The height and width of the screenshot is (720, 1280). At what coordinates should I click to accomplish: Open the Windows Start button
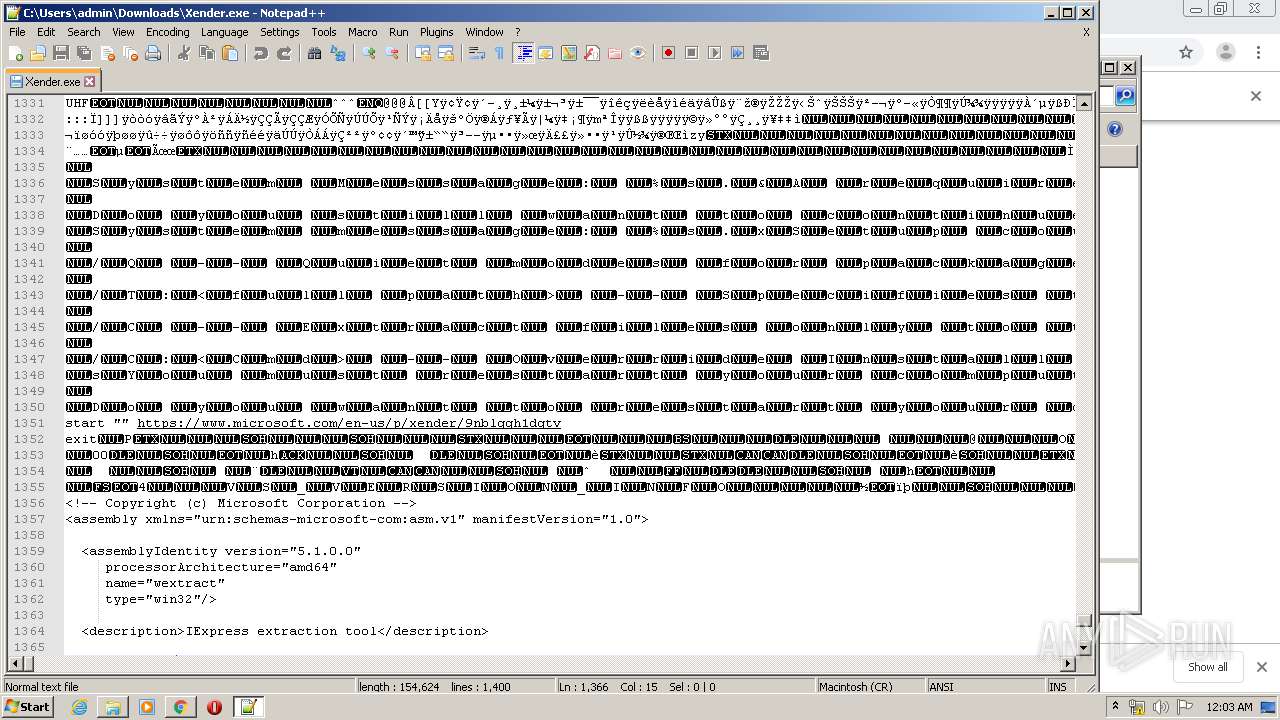tap(28, 707)
